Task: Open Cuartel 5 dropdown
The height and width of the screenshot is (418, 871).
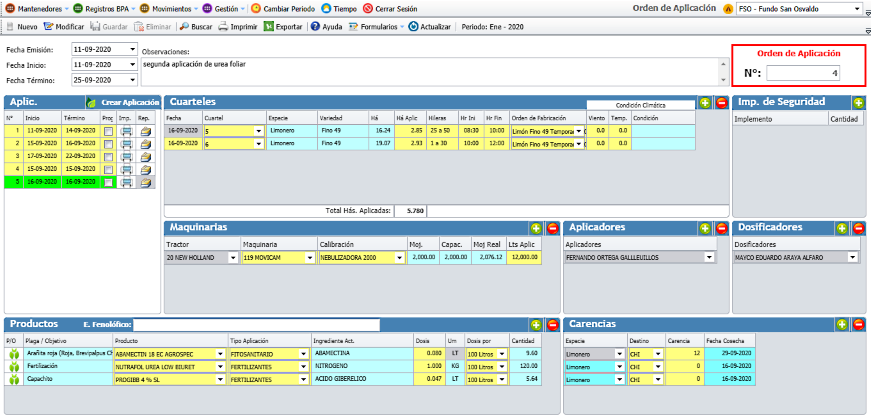Action: tap(258, 131)
